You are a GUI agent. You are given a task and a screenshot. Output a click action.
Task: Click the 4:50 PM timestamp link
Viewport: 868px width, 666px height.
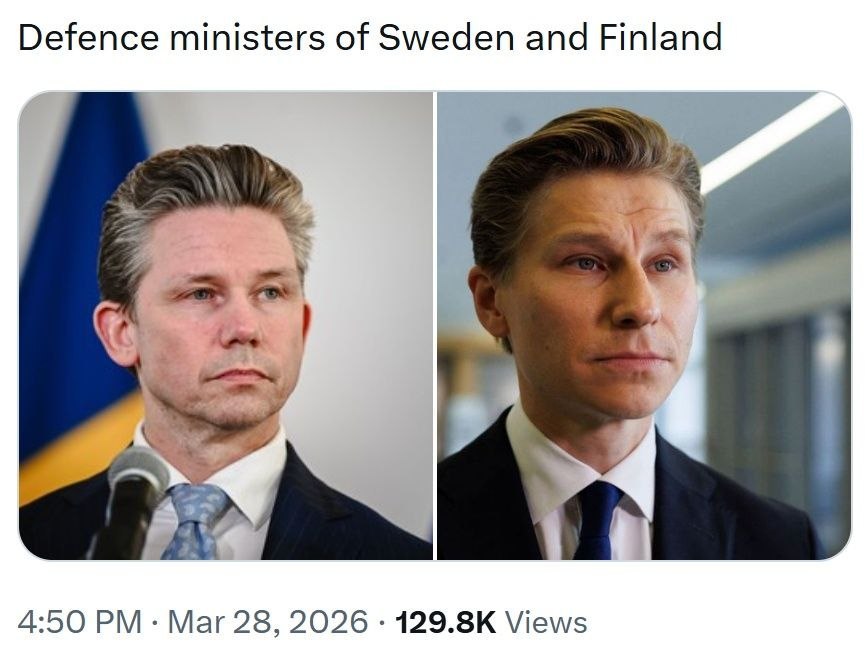(x=79, y=621)
